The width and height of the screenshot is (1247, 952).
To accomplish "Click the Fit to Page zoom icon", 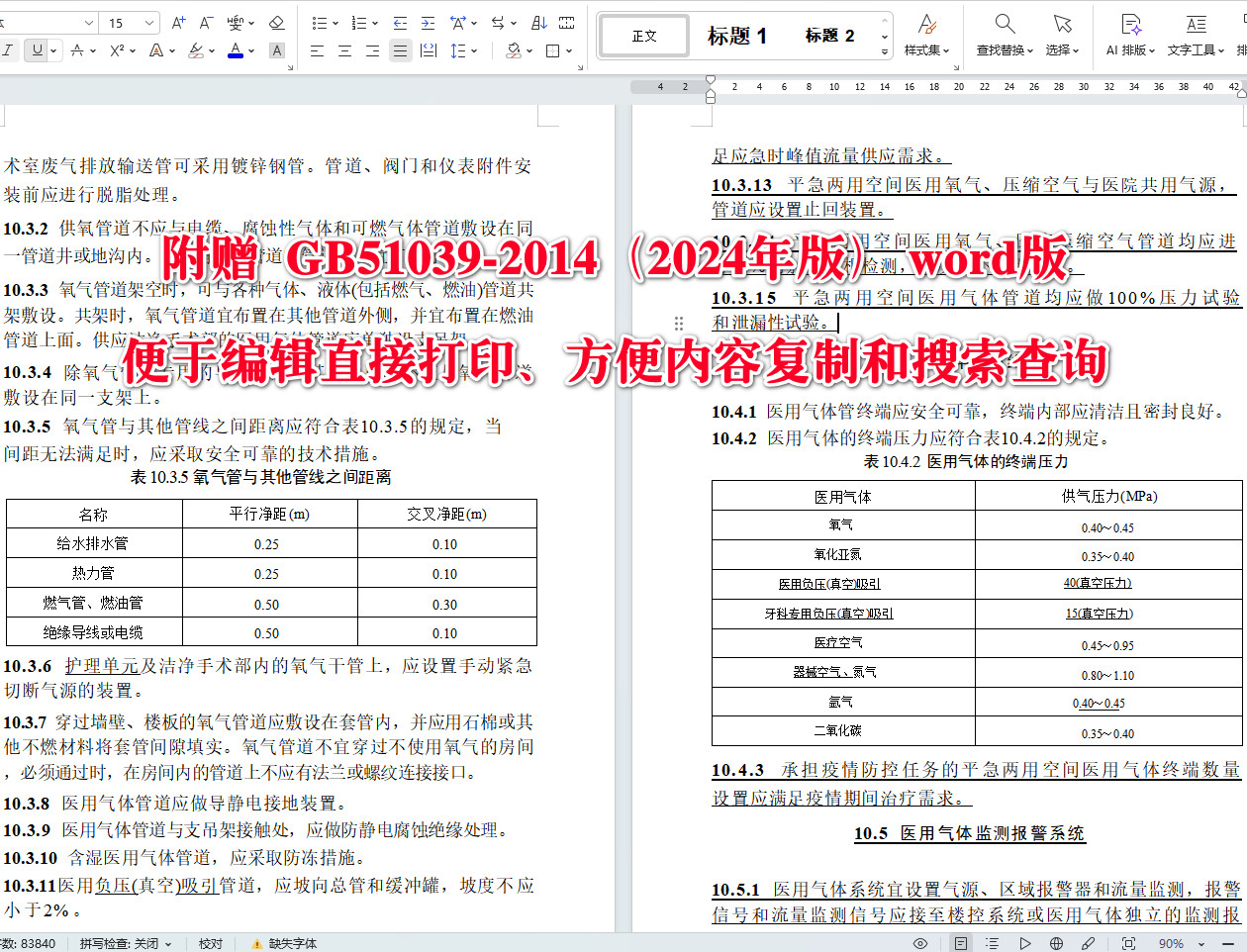I will coord(1128,944).
